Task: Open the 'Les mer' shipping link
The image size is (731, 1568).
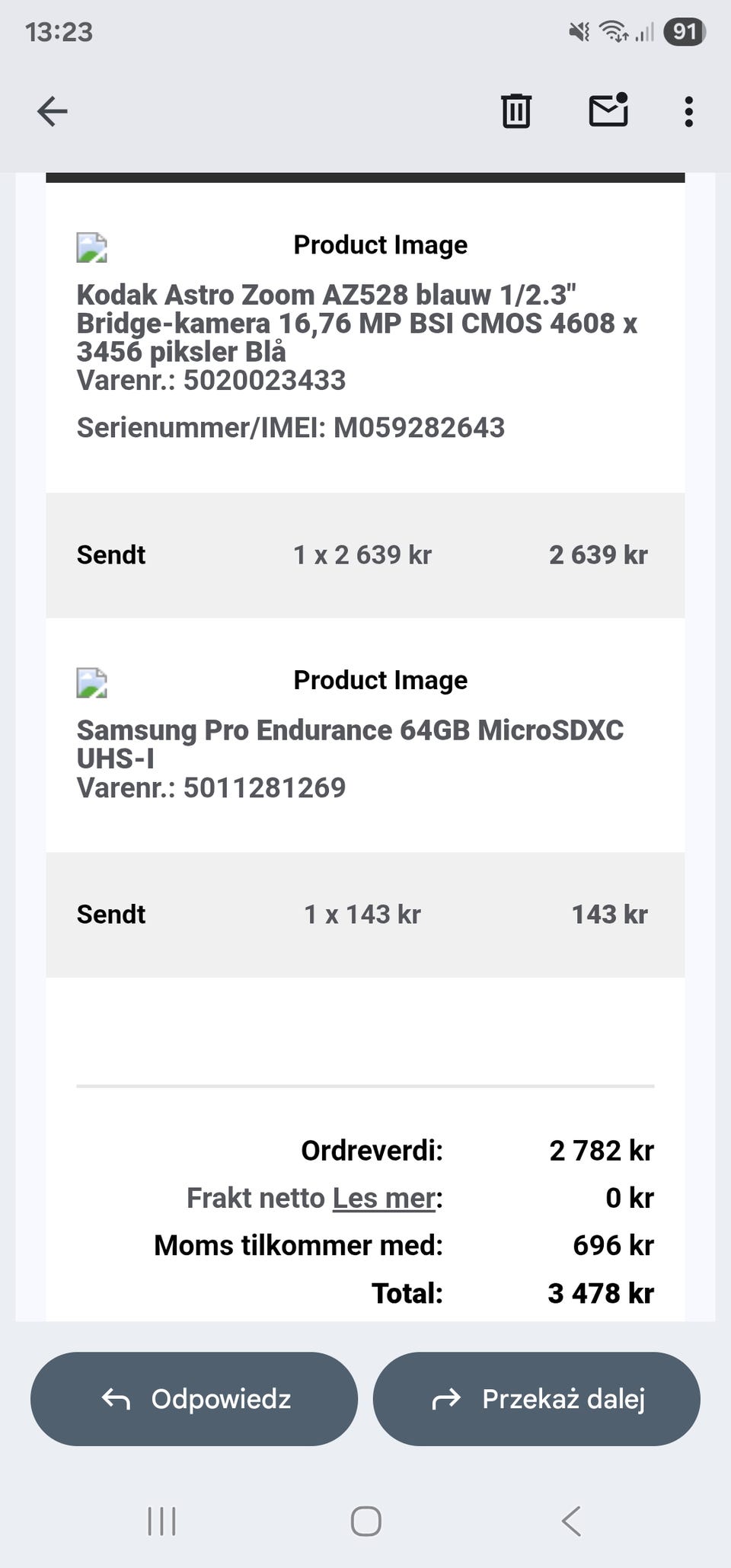Action: click(x=385, y=1198)
